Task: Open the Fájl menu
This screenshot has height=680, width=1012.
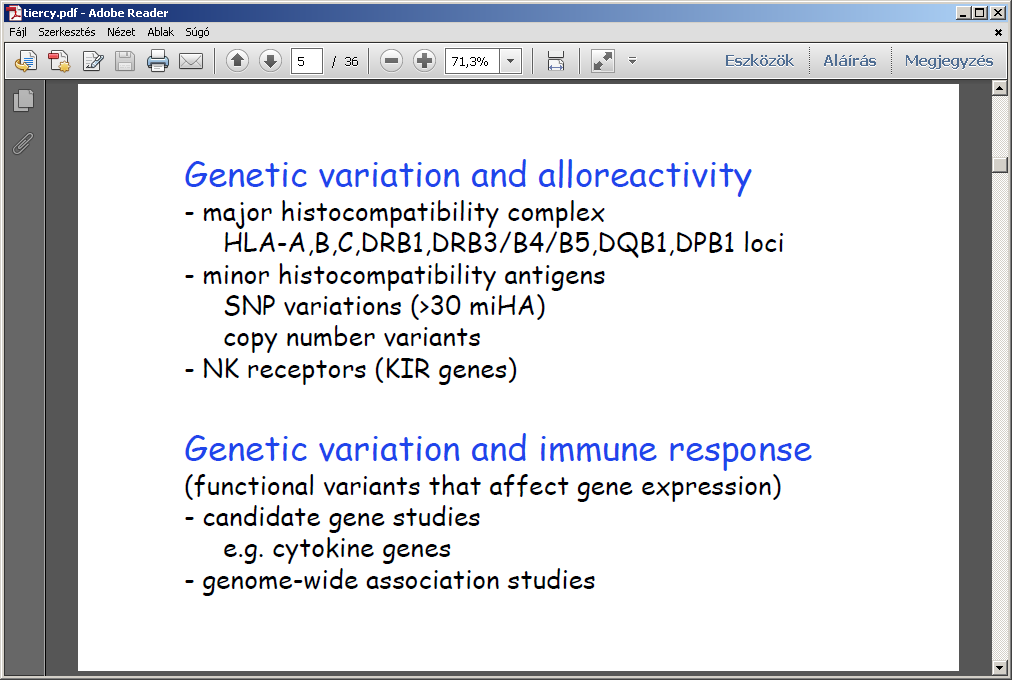Action: point(17,32)
